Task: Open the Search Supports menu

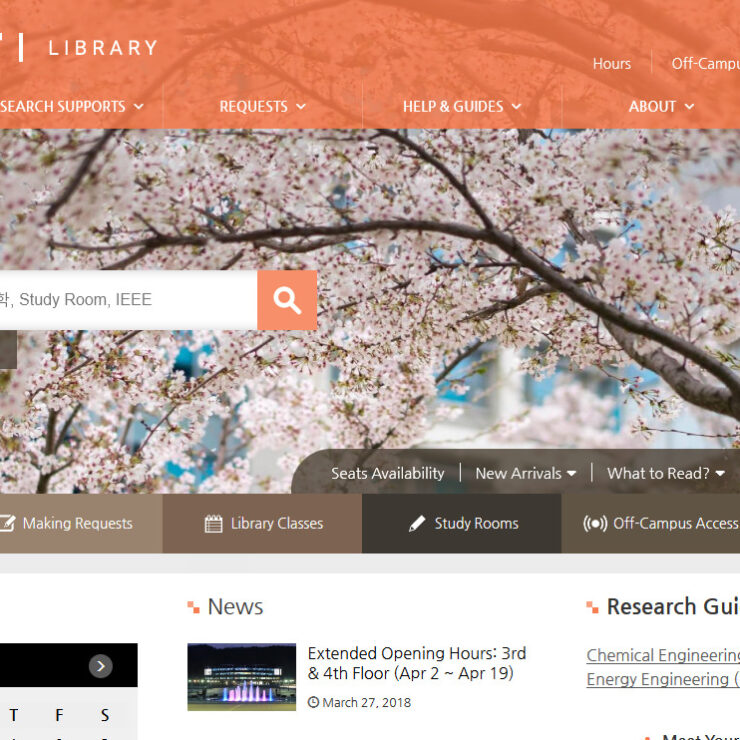Action: point(70,107)
